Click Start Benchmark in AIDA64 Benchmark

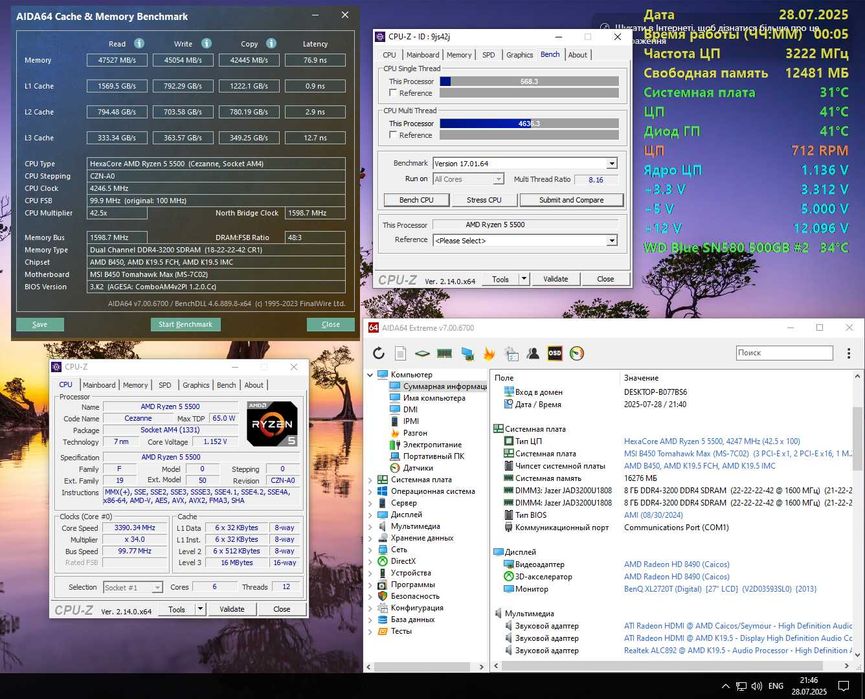(x=185, y=324)
